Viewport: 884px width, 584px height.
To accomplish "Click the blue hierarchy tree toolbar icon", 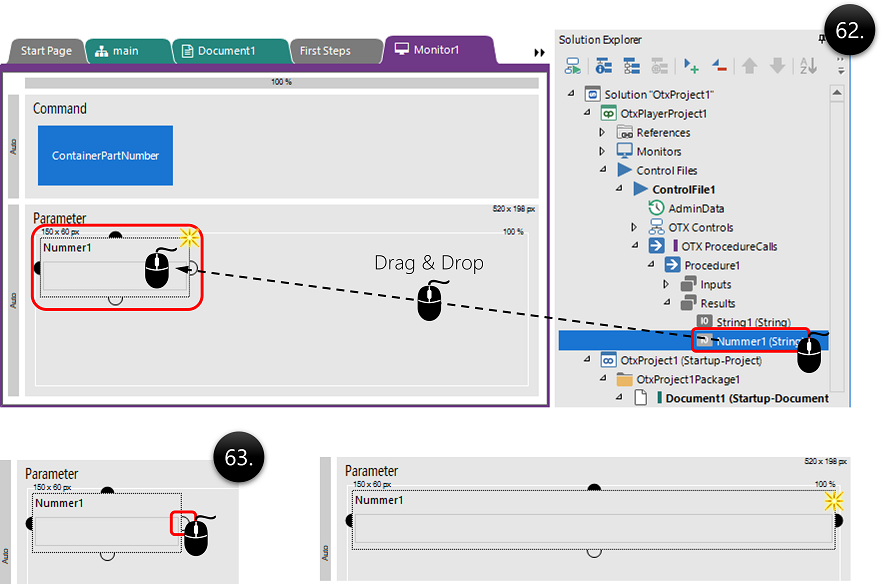I will click(x=632, y=66).
